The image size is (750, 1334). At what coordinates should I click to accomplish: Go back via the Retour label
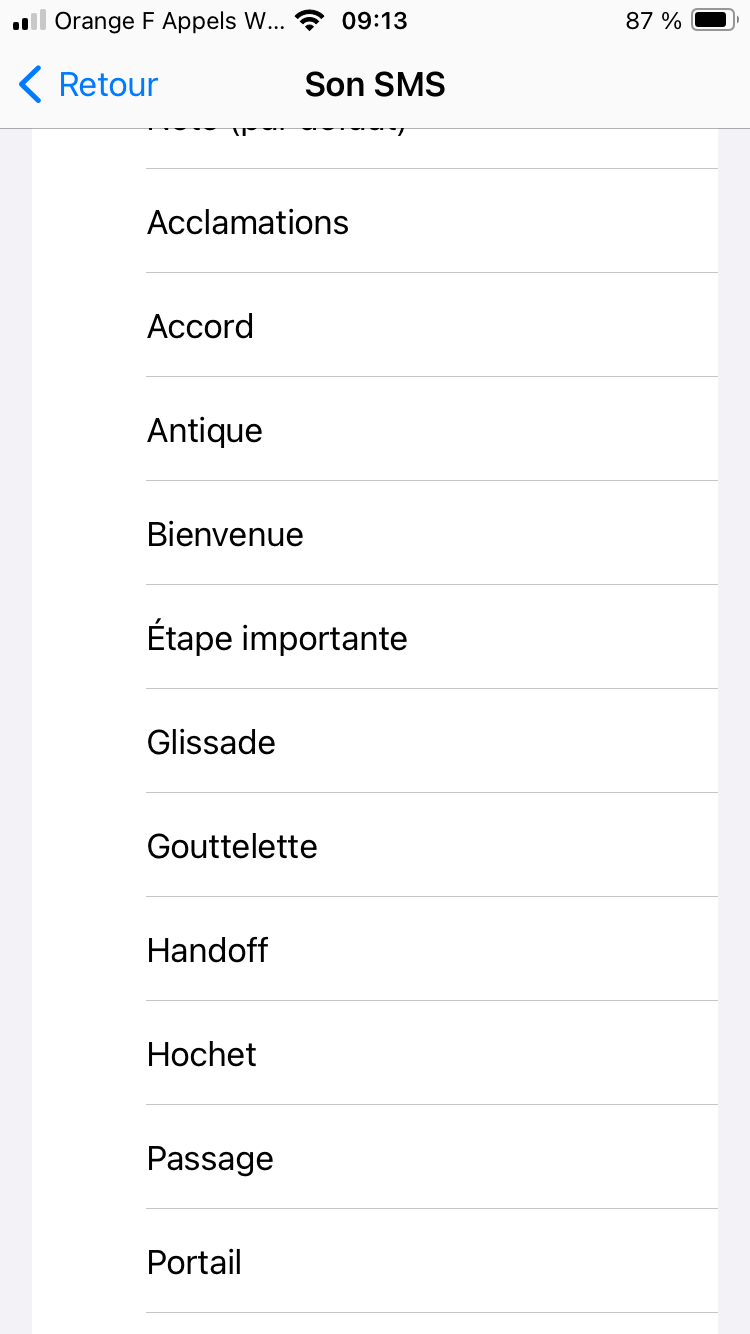[x=108, y=85]
